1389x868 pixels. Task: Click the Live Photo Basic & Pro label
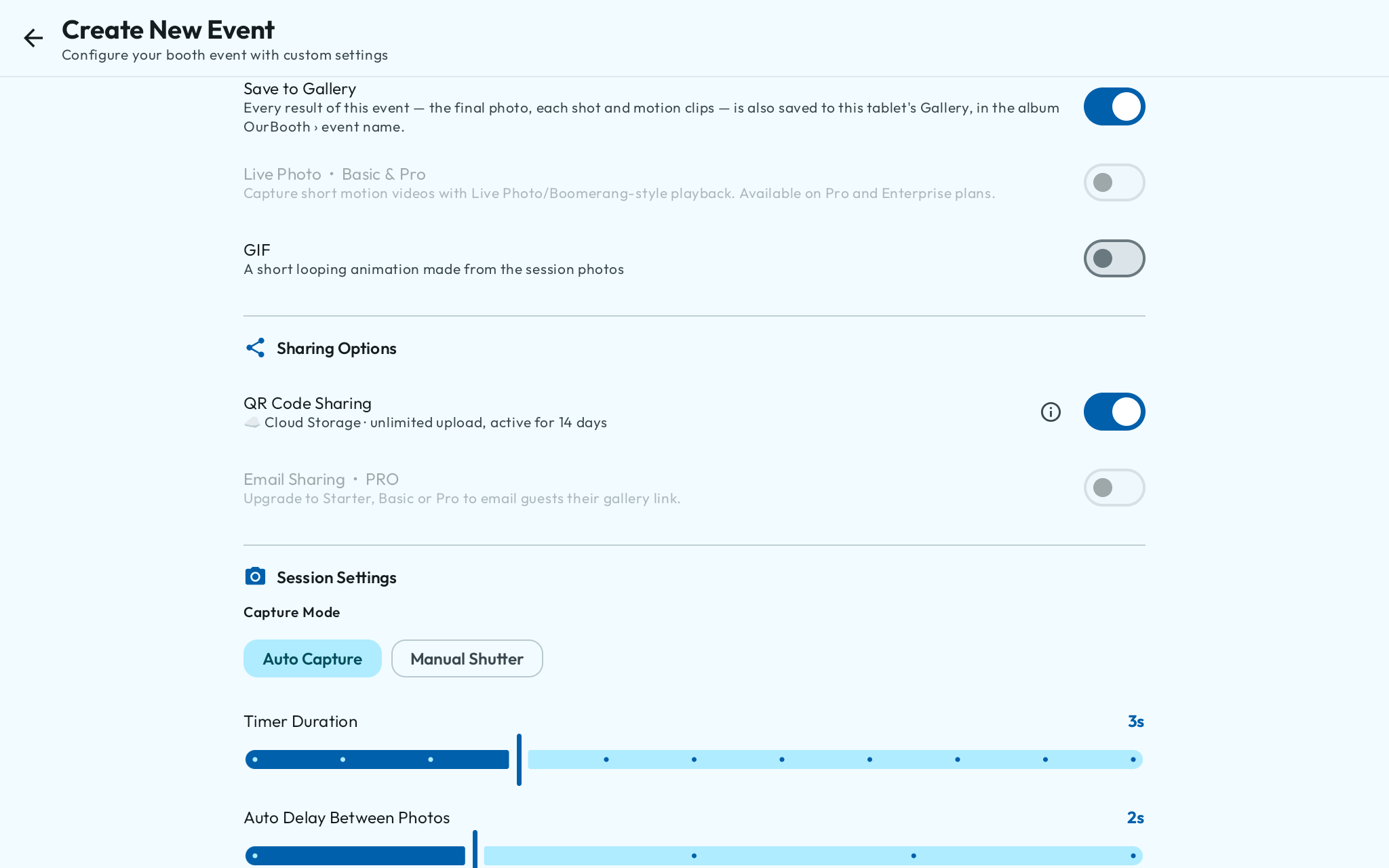point(334,174)
